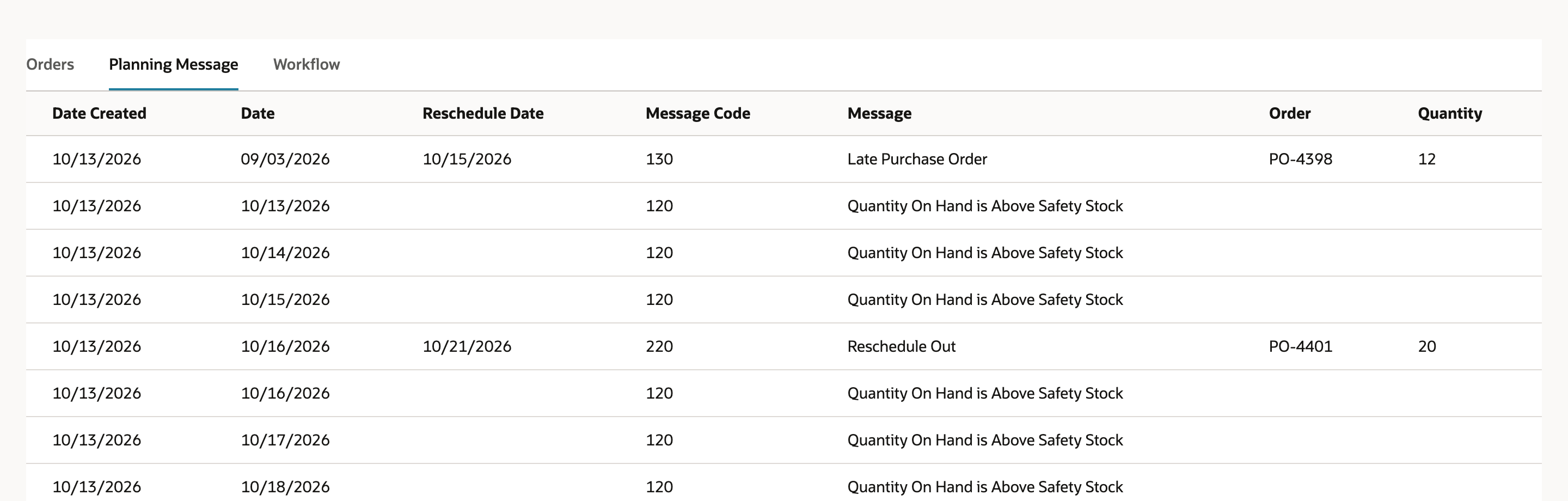Viewport: 1568px width, 501px height.
Task: Click the Message Code column header
Action: [697, 113]
